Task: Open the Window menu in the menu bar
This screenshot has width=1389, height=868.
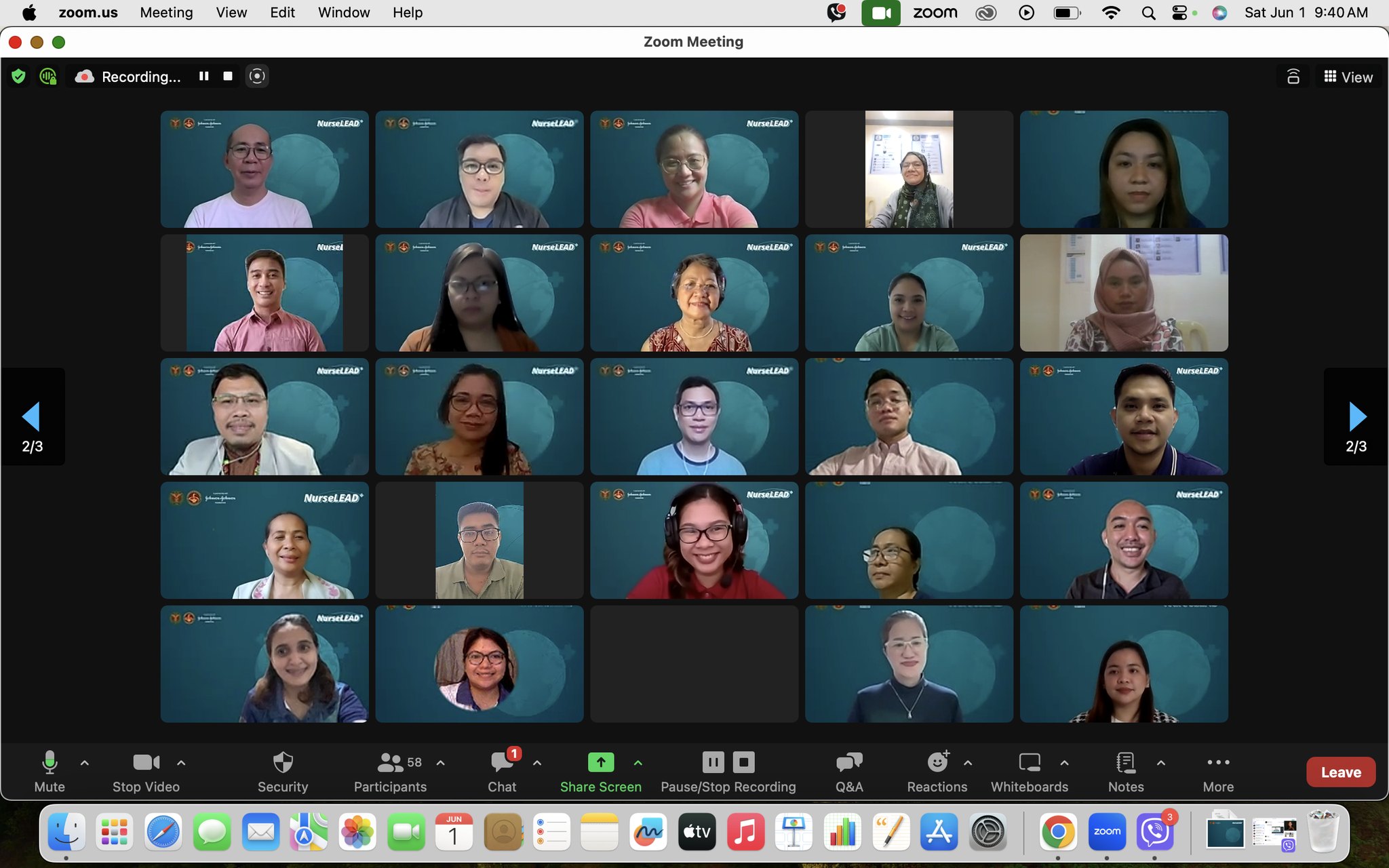Action: [x=344, y=12]
